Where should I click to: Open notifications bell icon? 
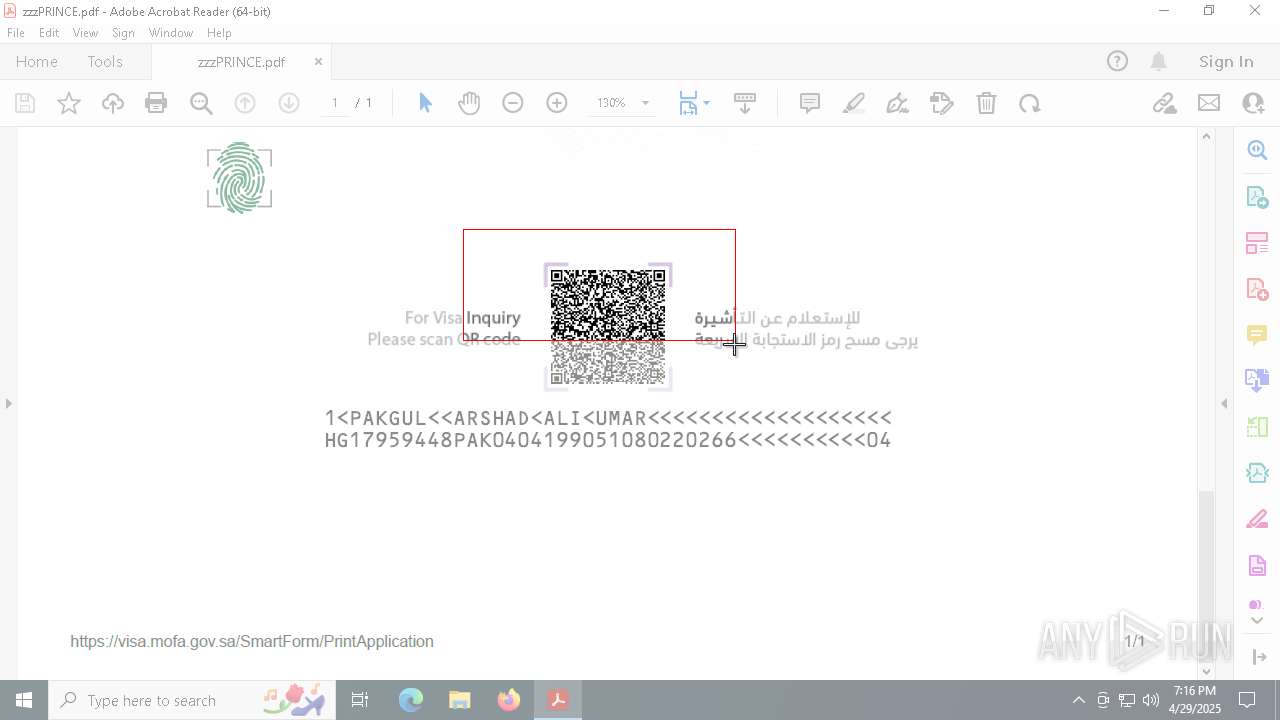(1158, 62)
